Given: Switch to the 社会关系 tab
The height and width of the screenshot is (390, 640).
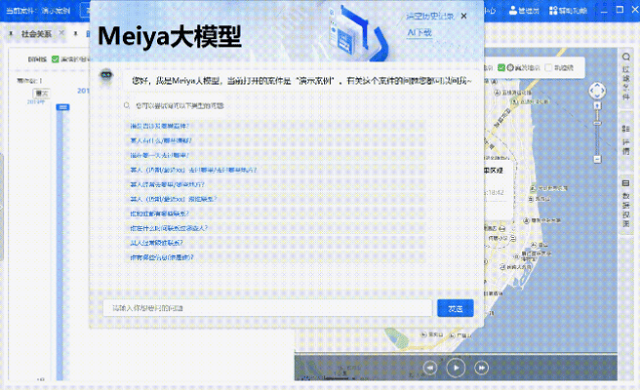Looking at the screenshot, I should (36, 33).
